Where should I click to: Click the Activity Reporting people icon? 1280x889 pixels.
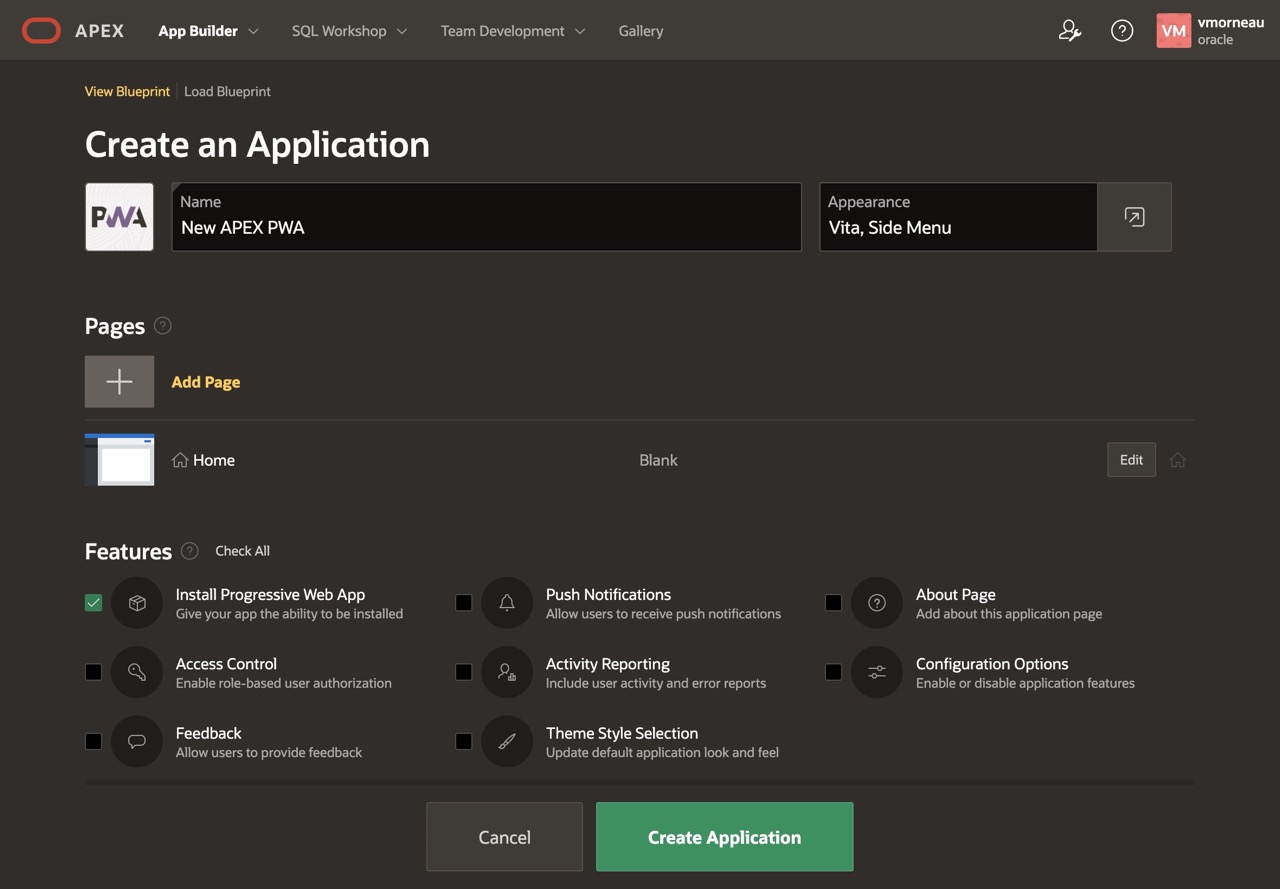coord(507,672)
